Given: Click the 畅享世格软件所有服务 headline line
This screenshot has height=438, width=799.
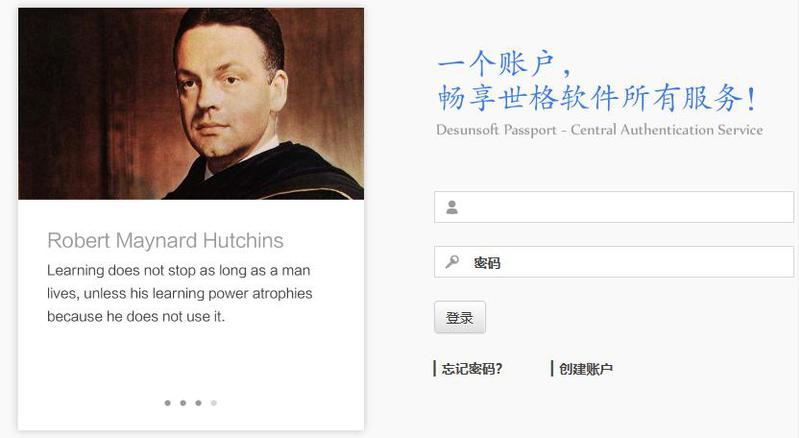Looking at the screenshot, I should (596, 97).
